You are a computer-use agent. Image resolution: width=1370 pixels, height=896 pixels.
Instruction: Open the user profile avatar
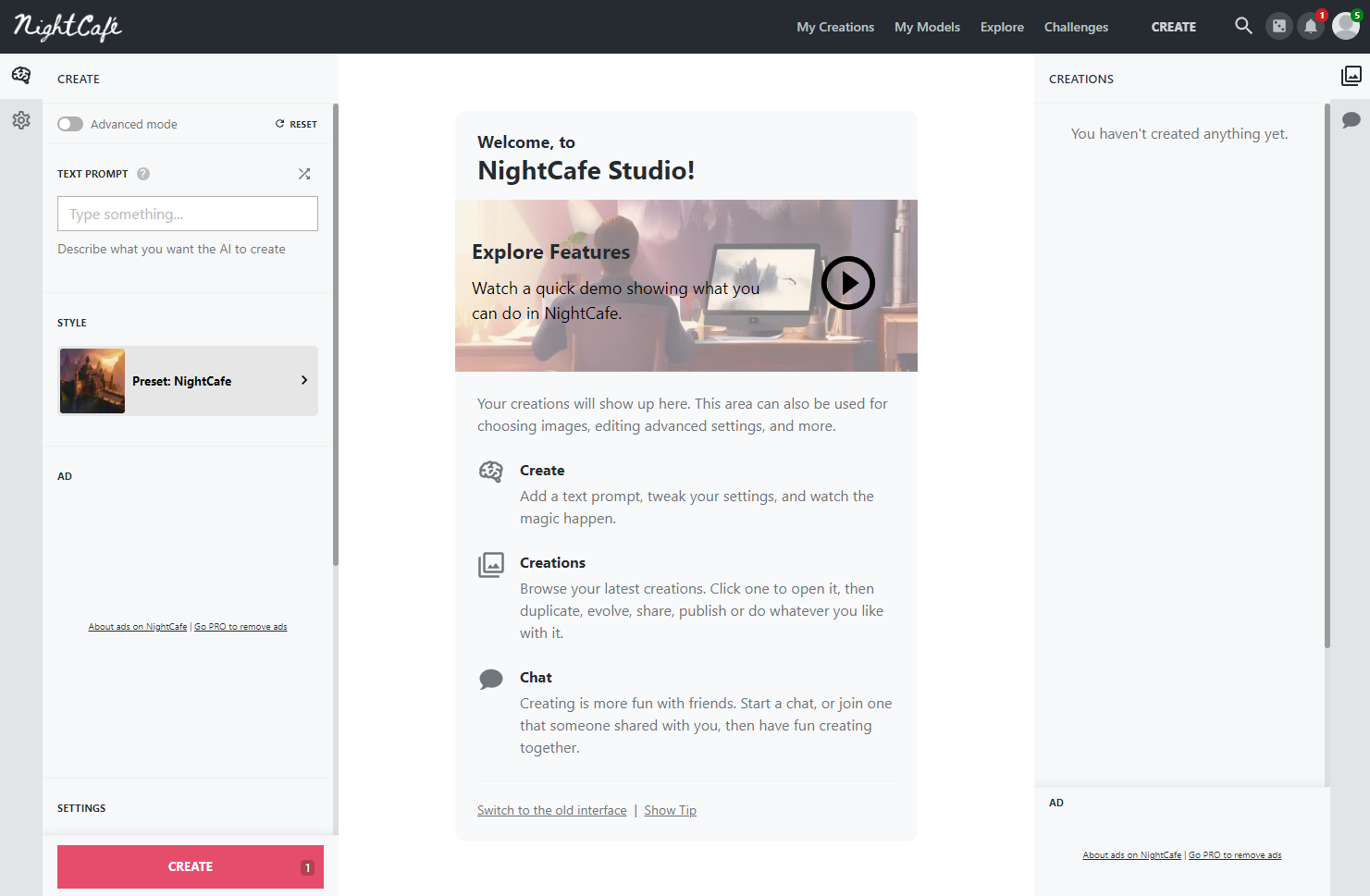click(x=1346, y=26)
